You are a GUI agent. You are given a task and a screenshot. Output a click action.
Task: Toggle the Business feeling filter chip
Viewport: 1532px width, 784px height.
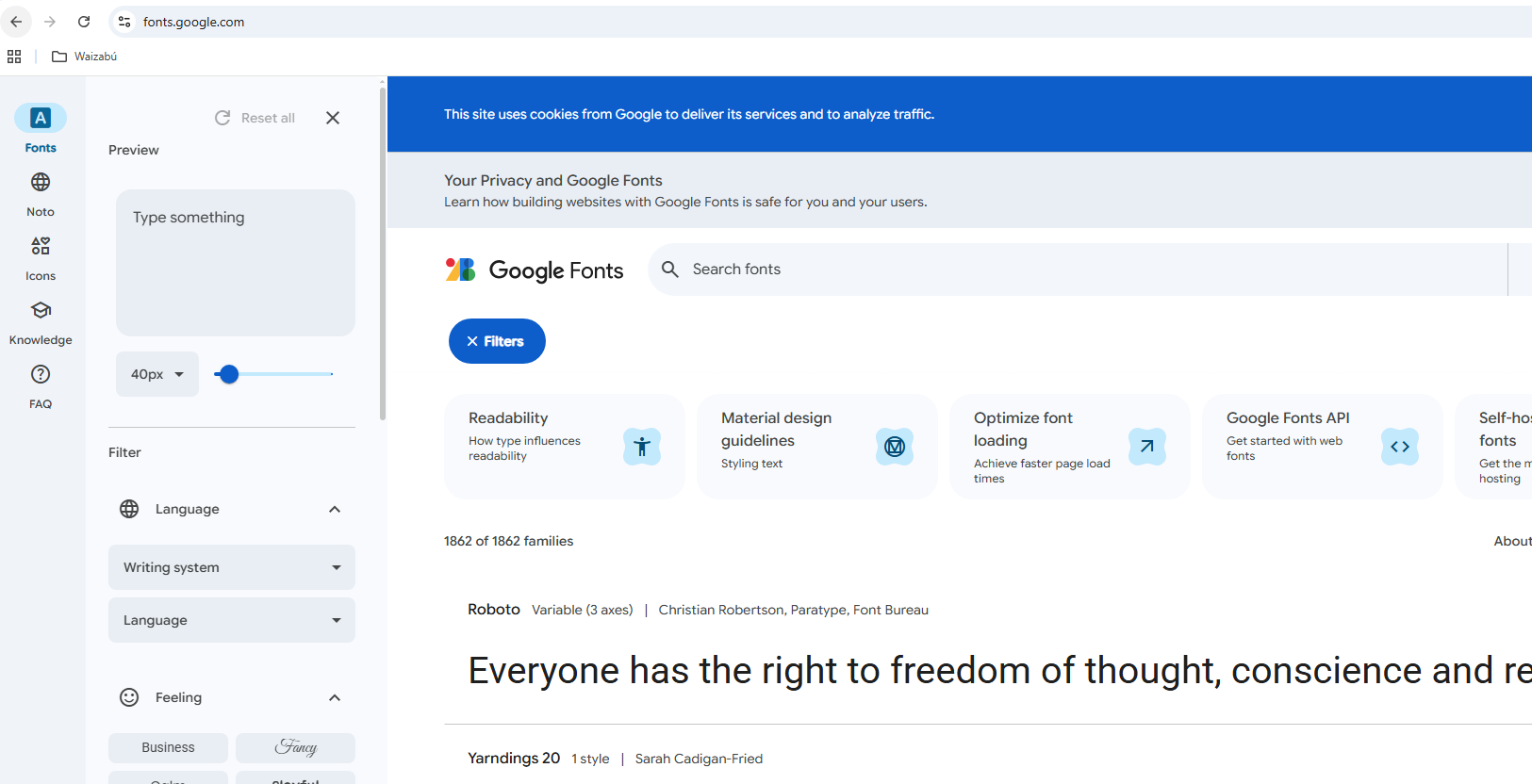[x=168, y=747]
